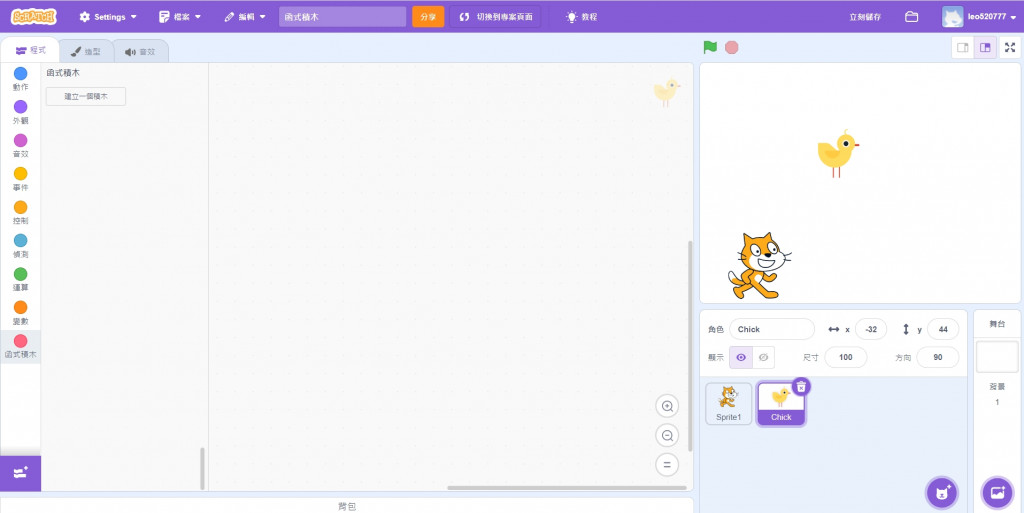Reset workspace zoom with equals button
1024x513 pixels.
point(667,465)
